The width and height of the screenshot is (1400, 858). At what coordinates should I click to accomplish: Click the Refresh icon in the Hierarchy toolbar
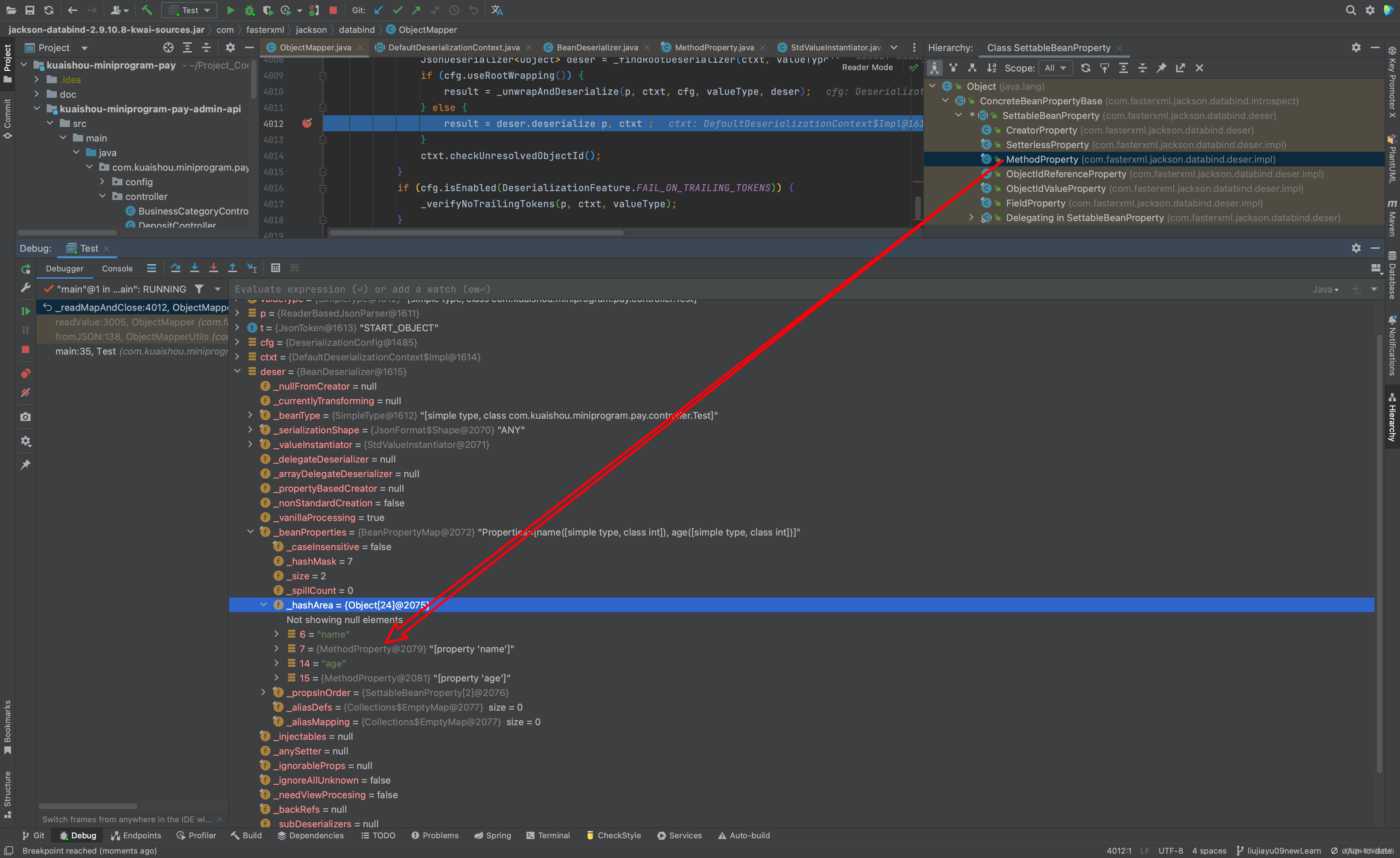[x=1085, y=67]
